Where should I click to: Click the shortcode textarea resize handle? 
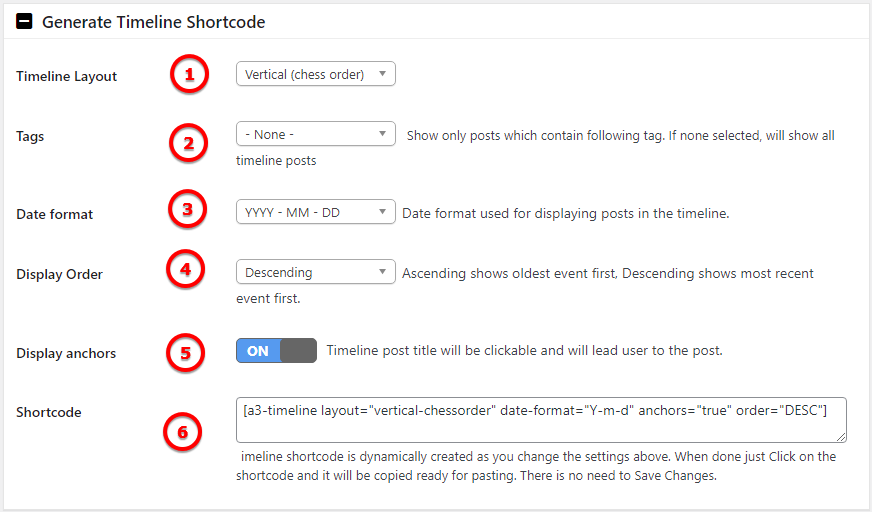point(841,437)
